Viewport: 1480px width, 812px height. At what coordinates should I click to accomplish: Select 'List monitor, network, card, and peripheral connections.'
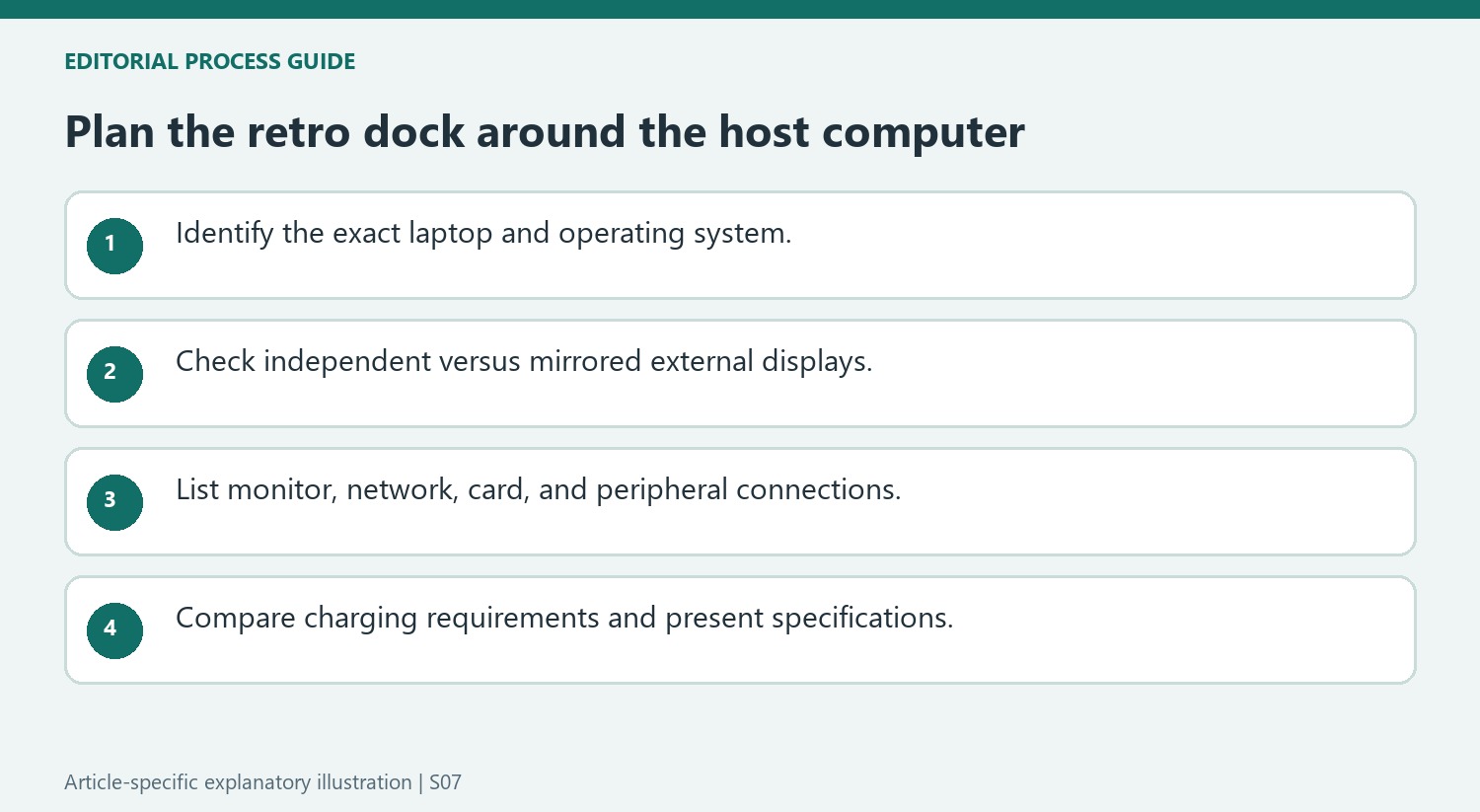(x=539, y=490)
